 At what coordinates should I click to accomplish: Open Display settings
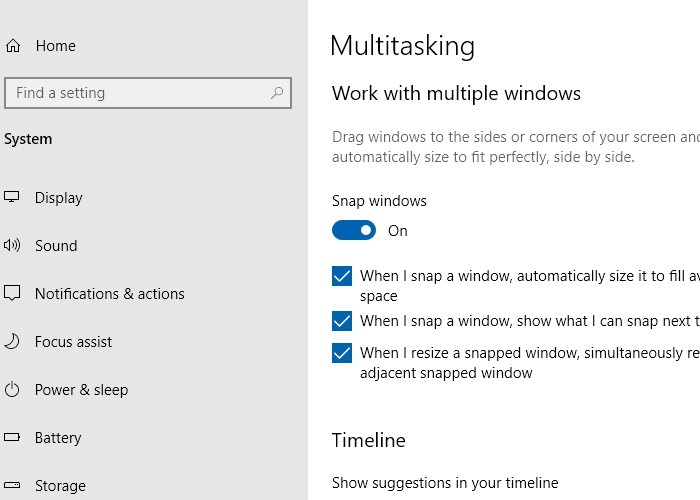[58, 198]
